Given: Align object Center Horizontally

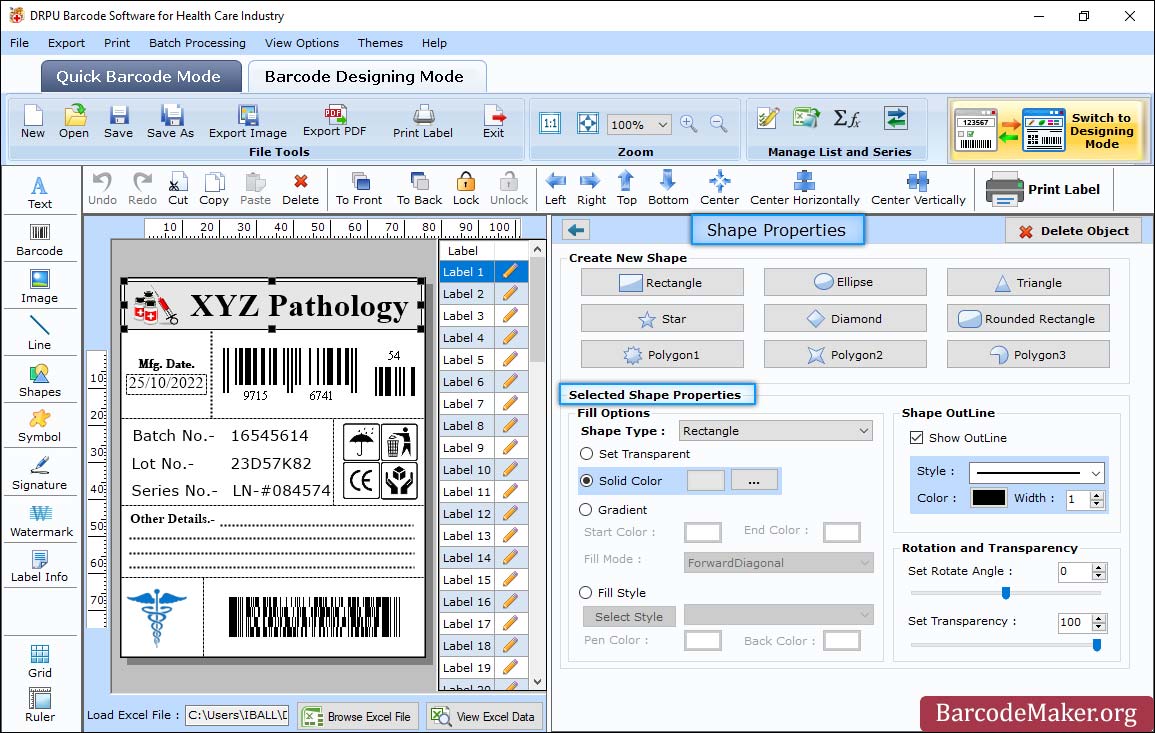Looking at the screenshot, I should pyautogui.click(x=804, y=189).
